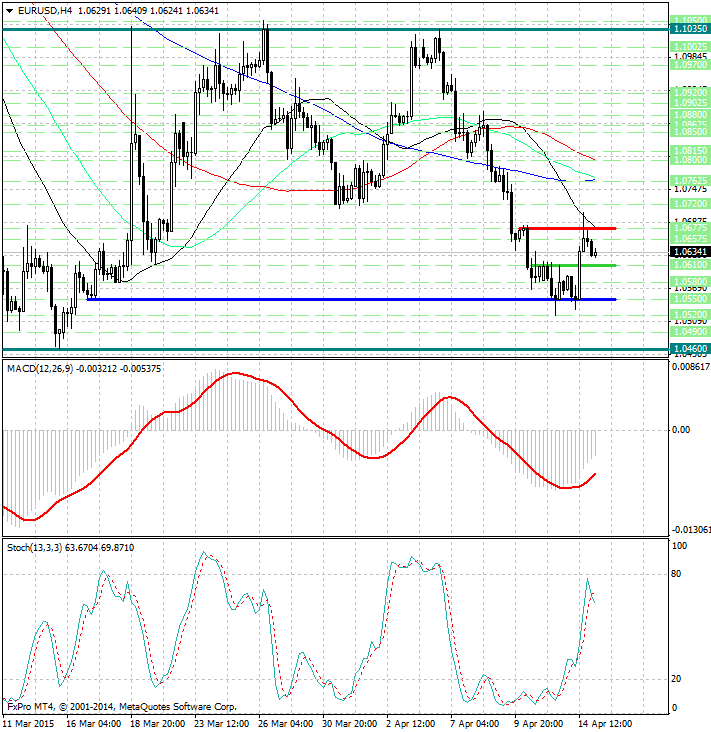711x732 pixels.
Task: Click the 1.08000 price level label
Action: (x=690, y=160)
